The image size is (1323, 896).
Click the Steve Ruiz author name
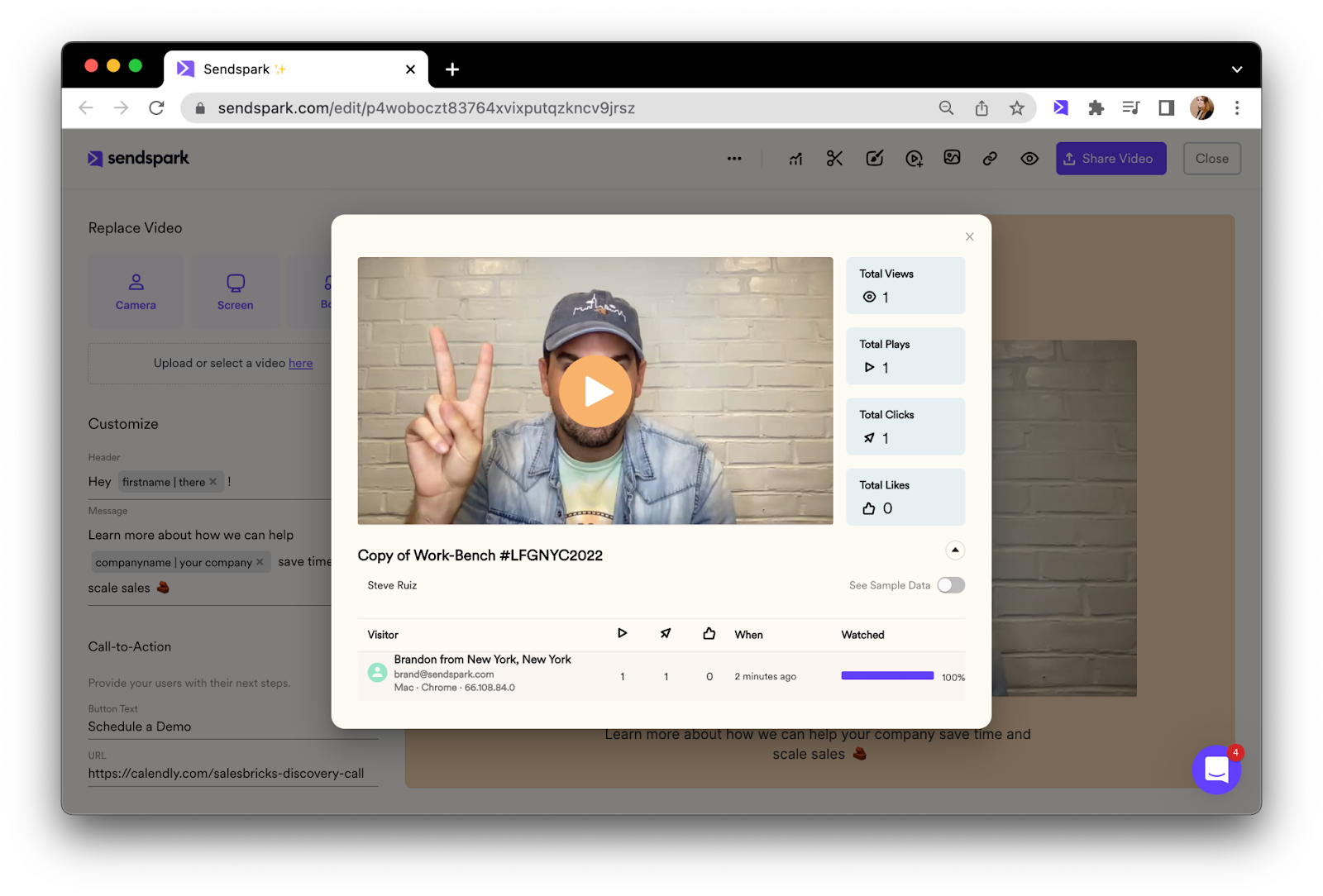(x=392, y=585)
